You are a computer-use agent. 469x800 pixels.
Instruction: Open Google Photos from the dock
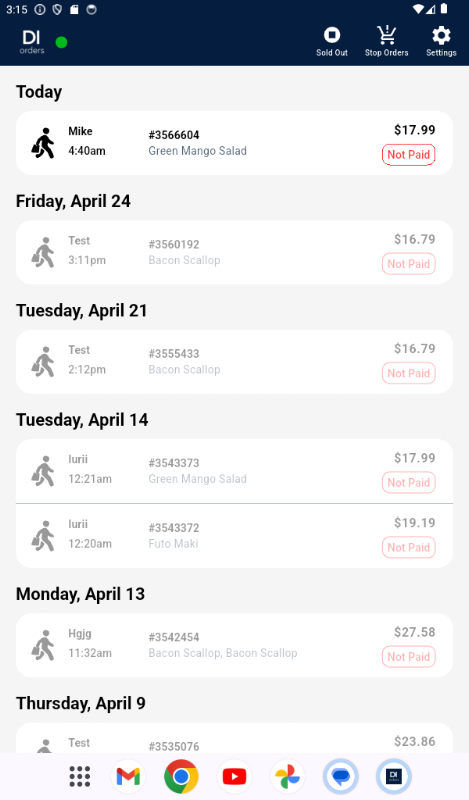287,777
